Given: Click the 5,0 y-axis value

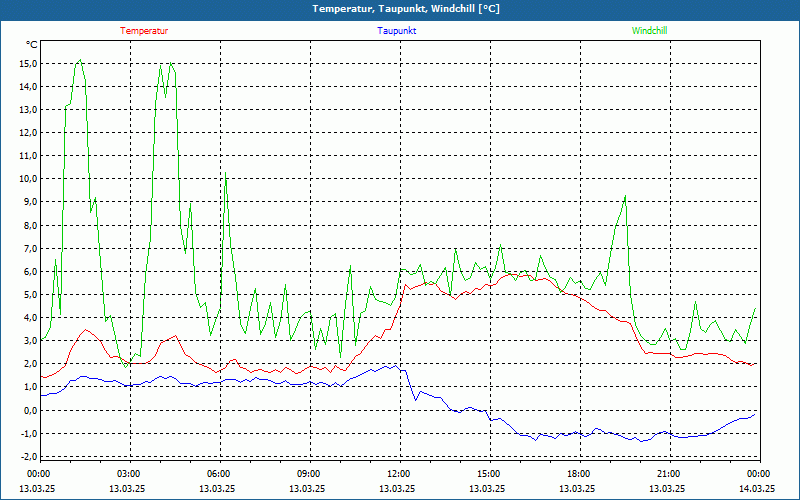Looking at the screenshot, I should [x=30, y=294].
